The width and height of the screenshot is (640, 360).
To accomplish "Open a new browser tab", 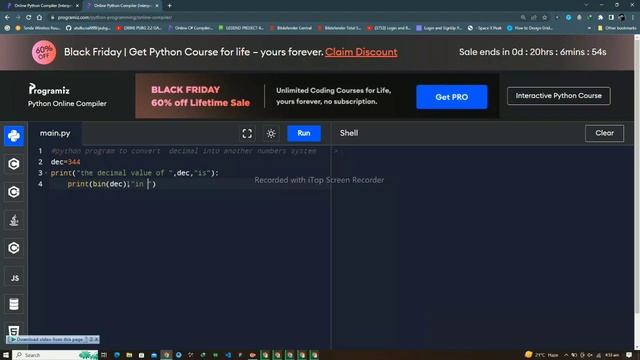I will (169, 6).
